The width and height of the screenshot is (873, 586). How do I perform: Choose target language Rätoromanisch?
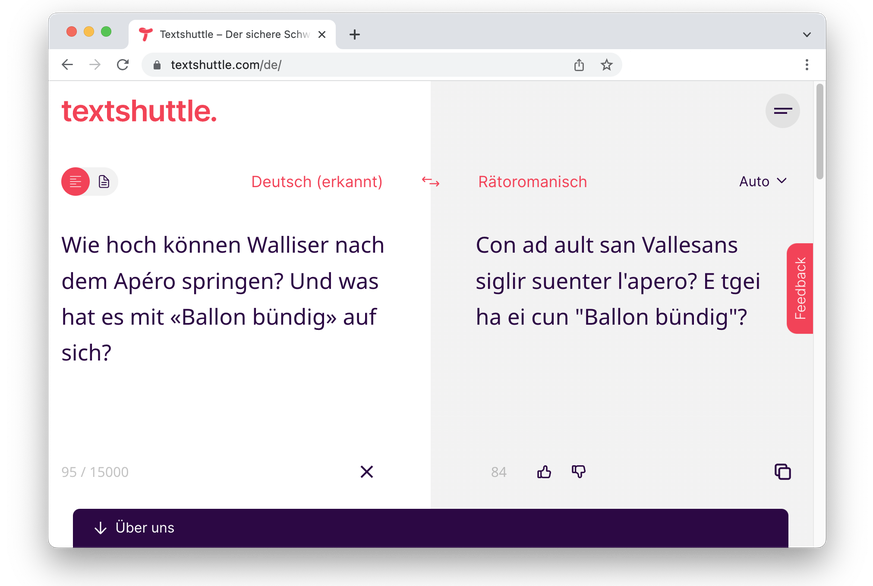click(x=532, y=182)
